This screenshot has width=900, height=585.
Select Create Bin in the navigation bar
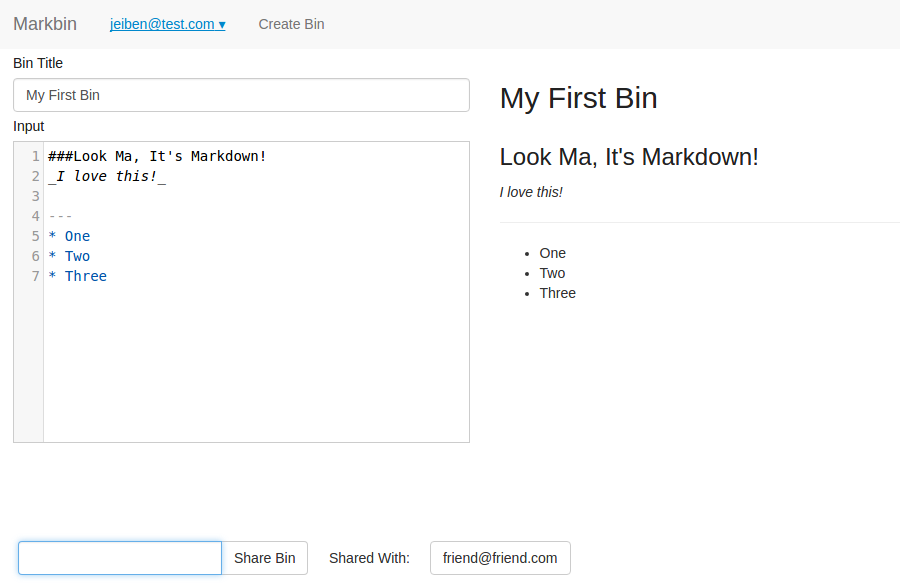[291, 24]
